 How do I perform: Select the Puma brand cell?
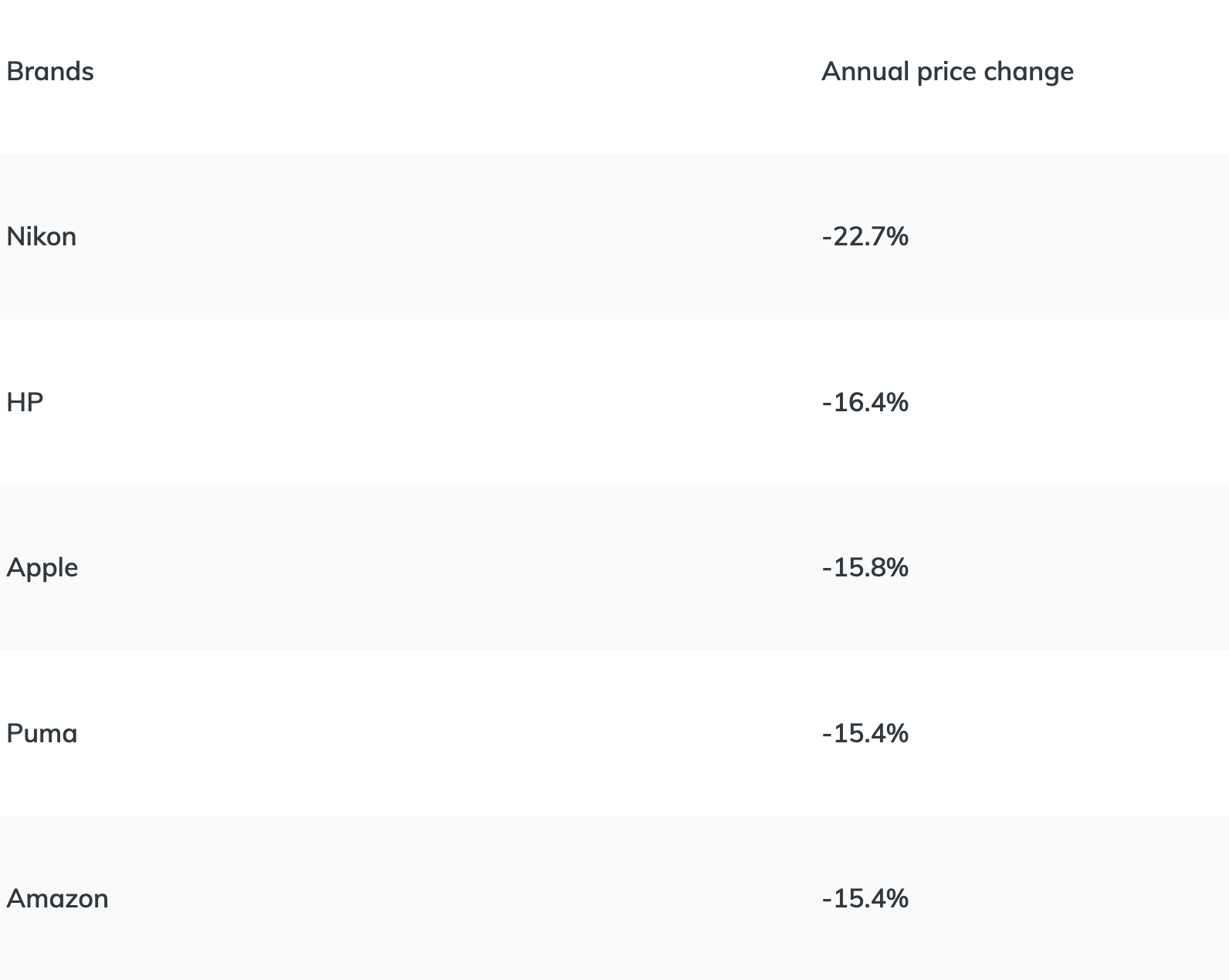[42, 733]
